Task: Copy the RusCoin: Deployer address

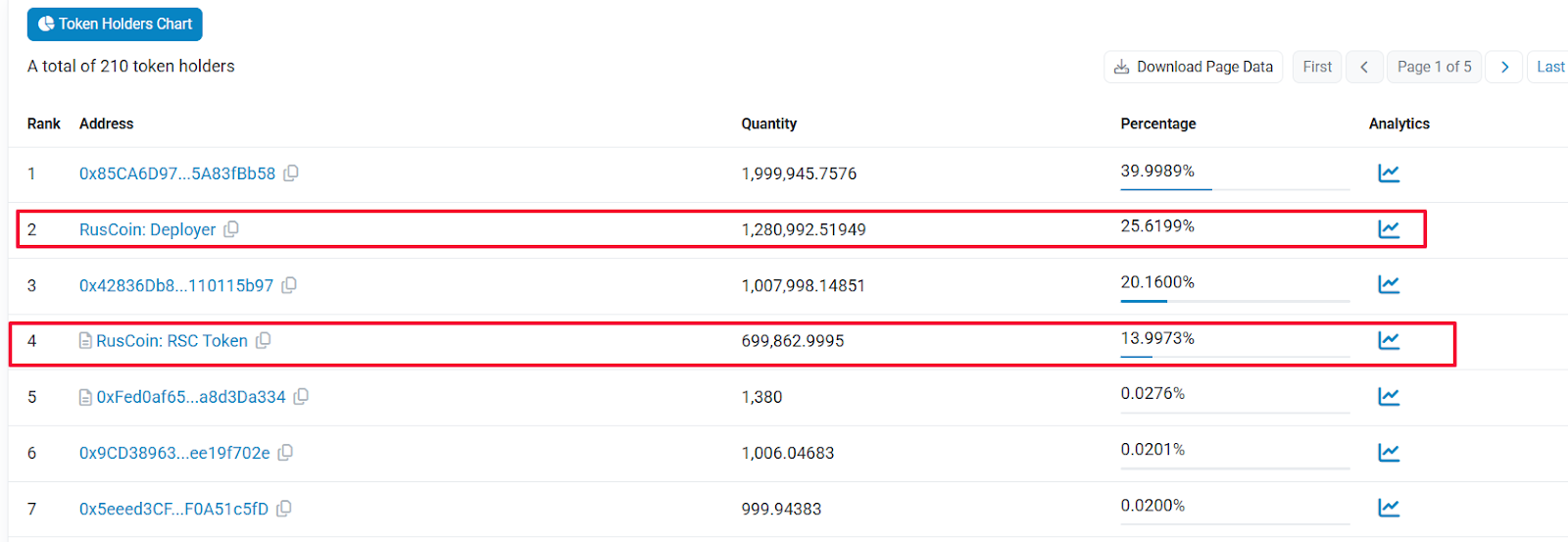Action: click(231, 229)
